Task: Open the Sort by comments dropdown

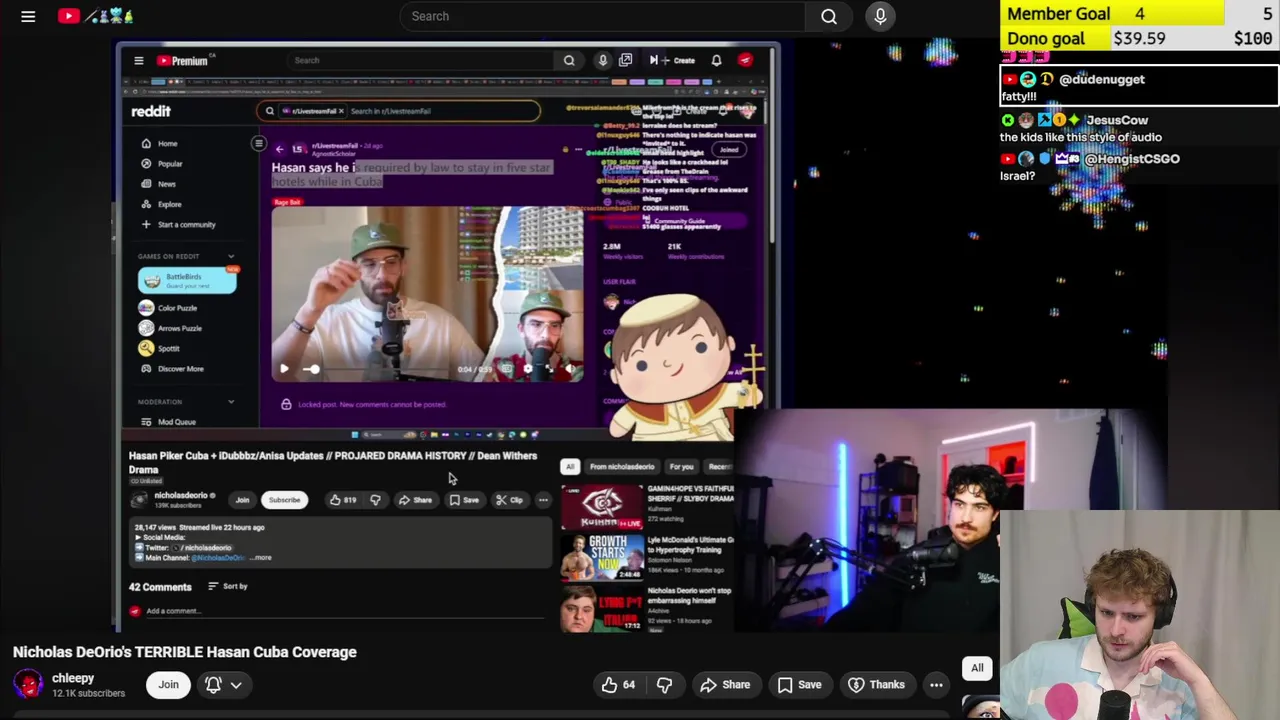Action: click(228, 586)
